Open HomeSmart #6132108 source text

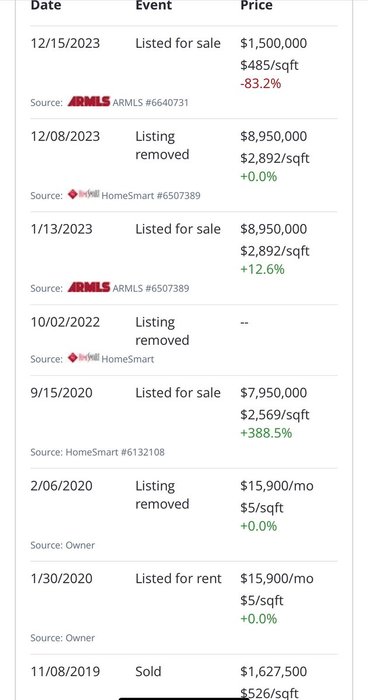115,452
